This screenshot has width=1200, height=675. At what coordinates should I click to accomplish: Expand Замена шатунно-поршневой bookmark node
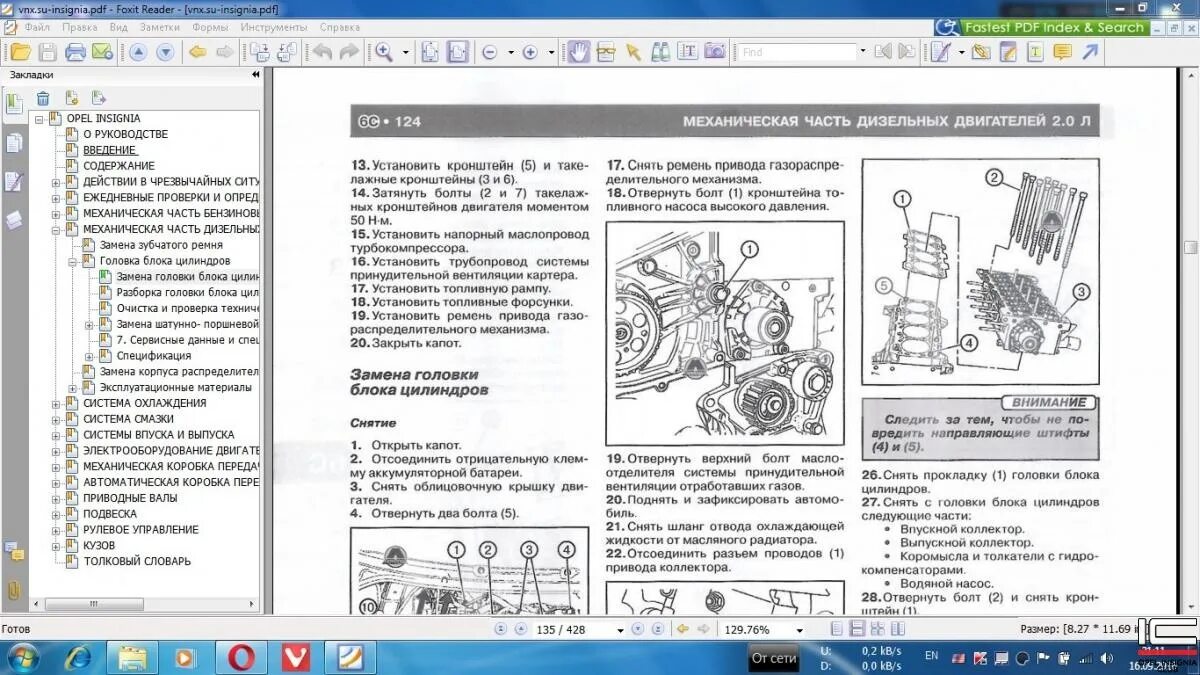point(89,325)
